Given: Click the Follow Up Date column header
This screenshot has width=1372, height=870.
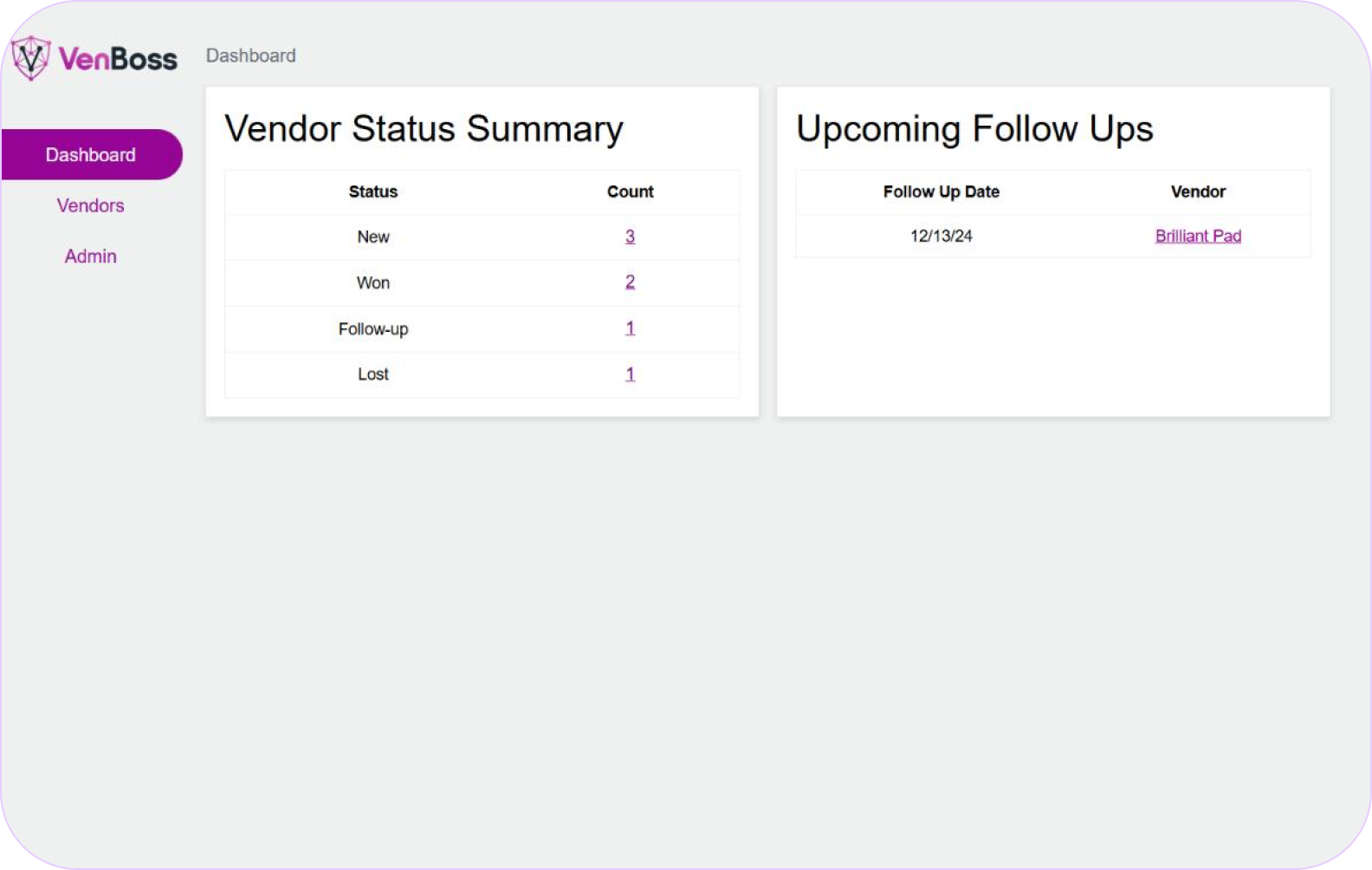Looking at the screenshot, I should (x=941, y=192).
